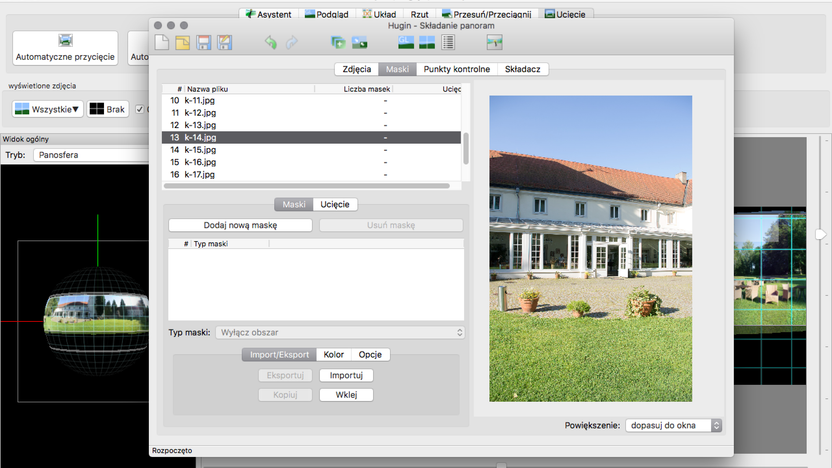Click the Wklej button
The height and width of the screenshot is (468, 832).
346,395
